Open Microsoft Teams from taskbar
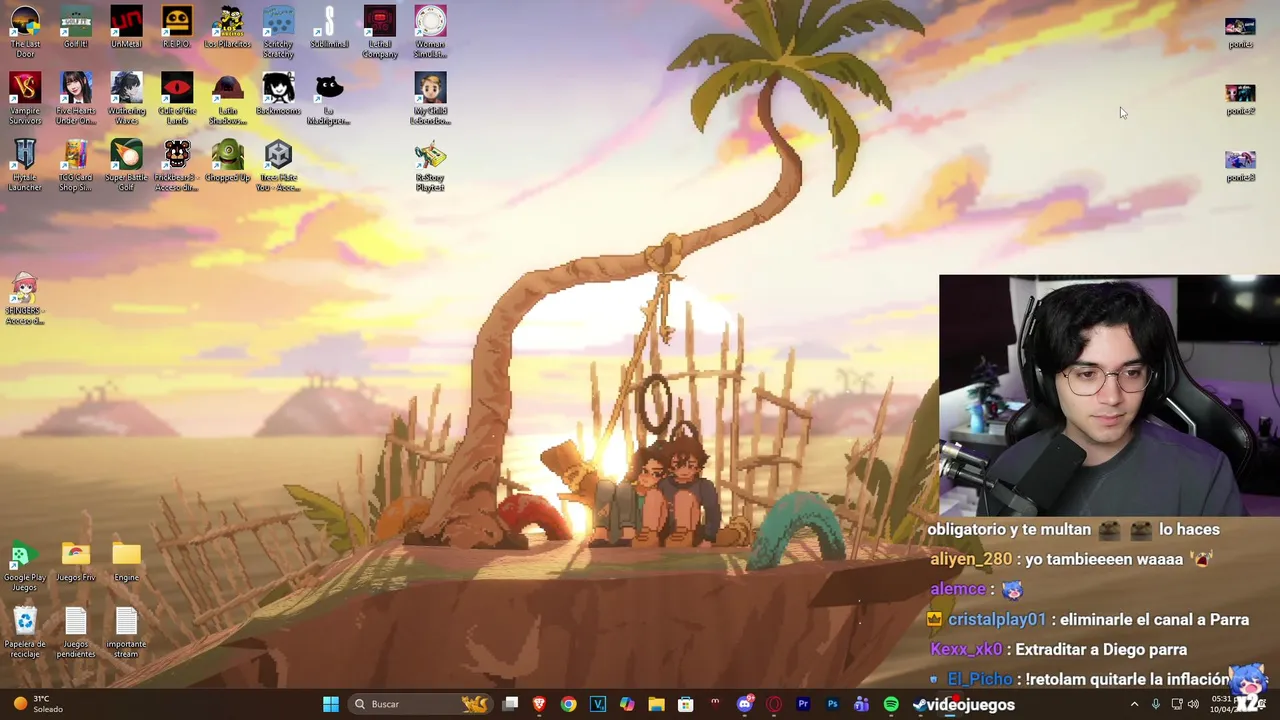Screen dimensions: 1280x720 tap(861, 704)
